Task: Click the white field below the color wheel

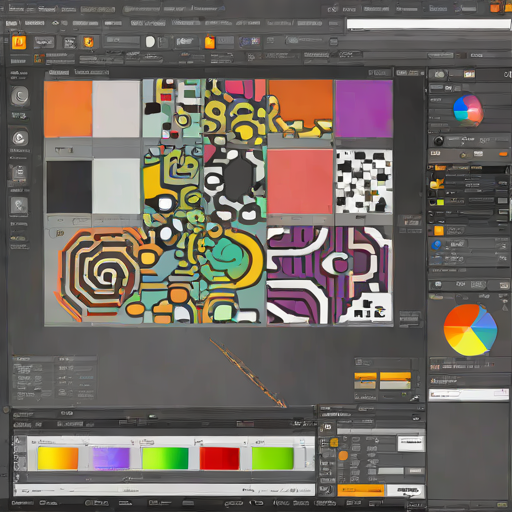Action: point(468,395)
